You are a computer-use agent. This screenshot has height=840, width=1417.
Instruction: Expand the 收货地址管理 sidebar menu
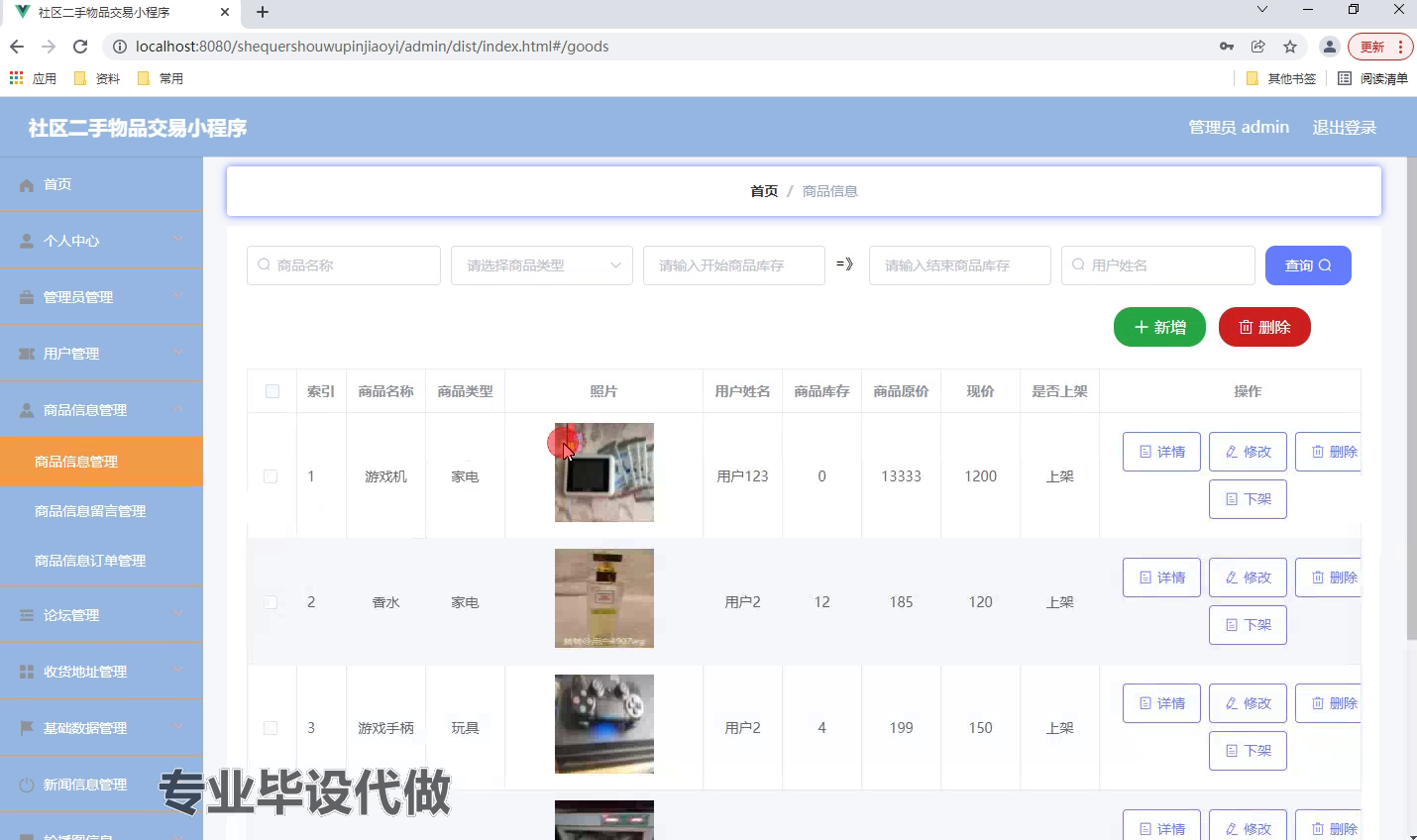101,672
